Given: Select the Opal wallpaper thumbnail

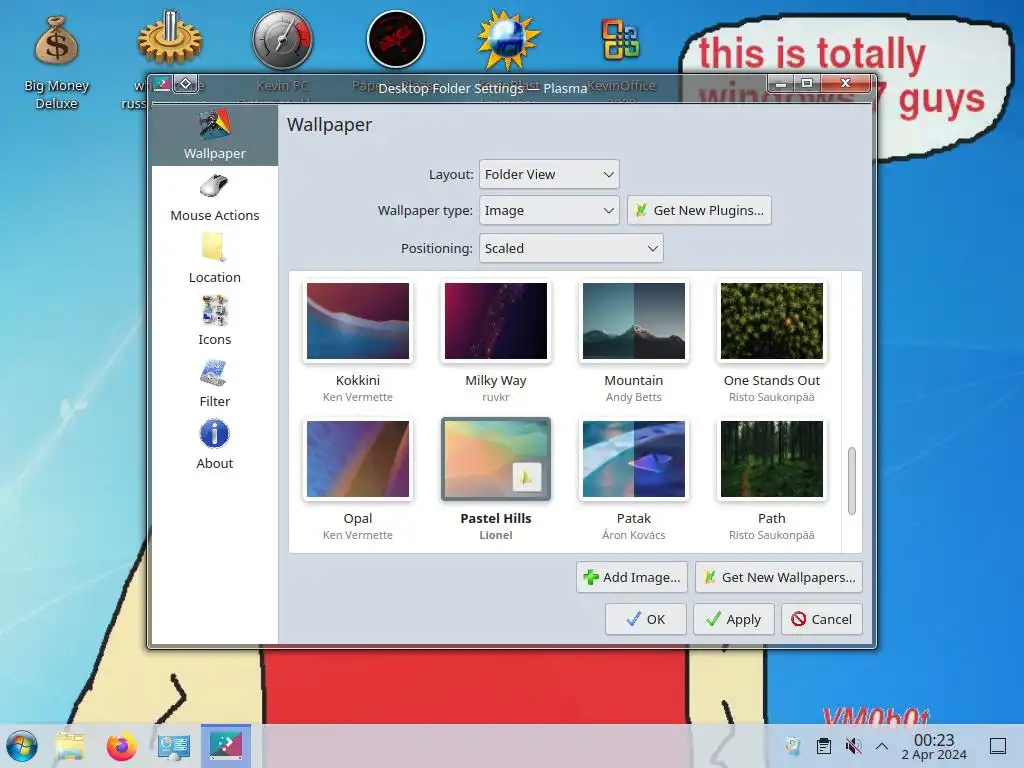Looking at the screenshot, I should tap(358, 458).
